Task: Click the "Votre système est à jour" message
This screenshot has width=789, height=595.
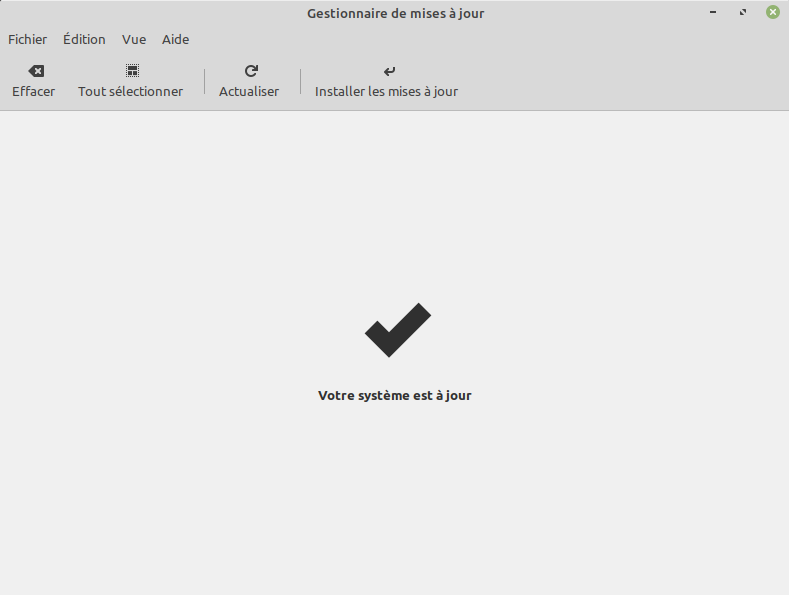Action: (394, 395)
